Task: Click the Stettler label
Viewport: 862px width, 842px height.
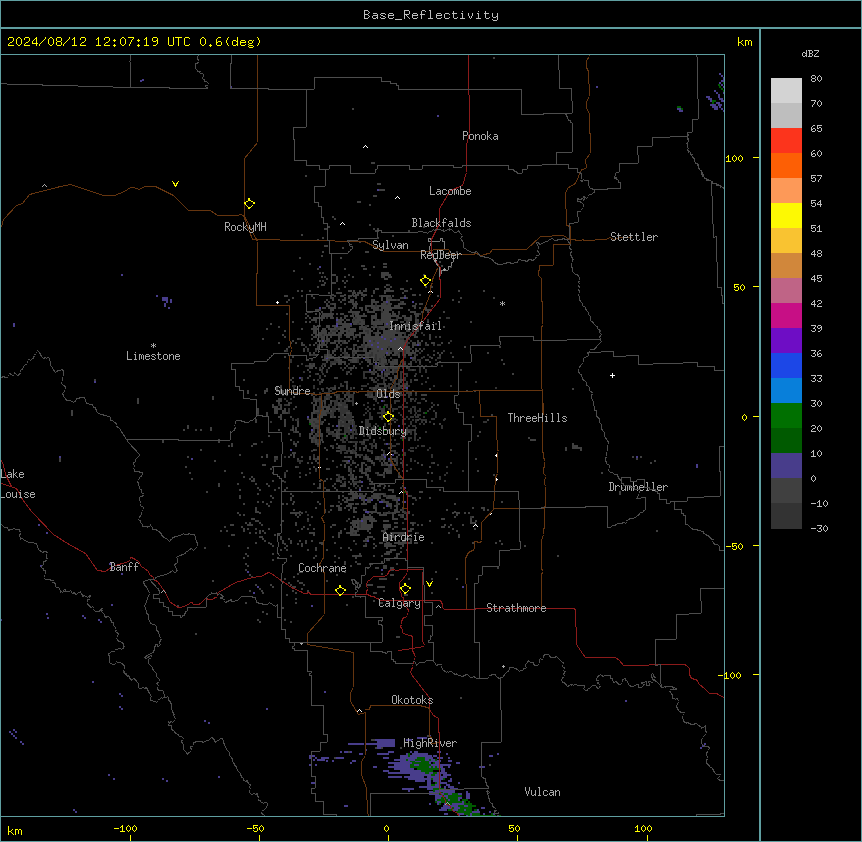Action: point(634,237)
